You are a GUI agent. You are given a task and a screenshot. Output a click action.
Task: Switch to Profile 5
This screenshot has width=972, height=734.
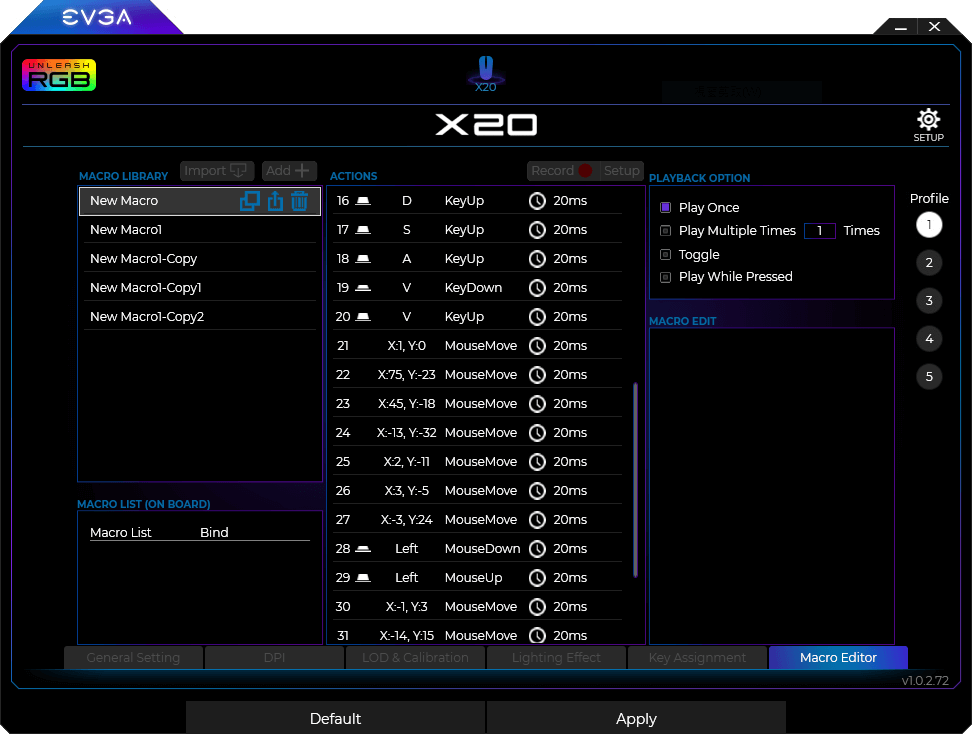point(929,376)
